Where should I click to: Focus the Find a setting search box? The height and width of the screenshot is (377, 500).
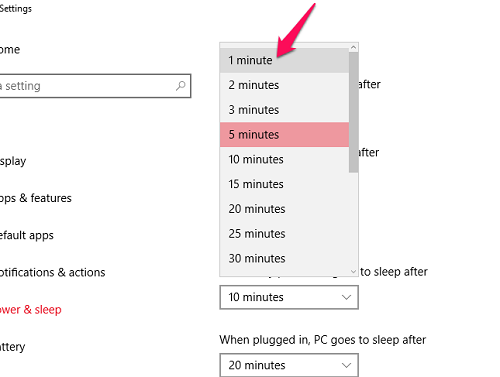[94, 86]
